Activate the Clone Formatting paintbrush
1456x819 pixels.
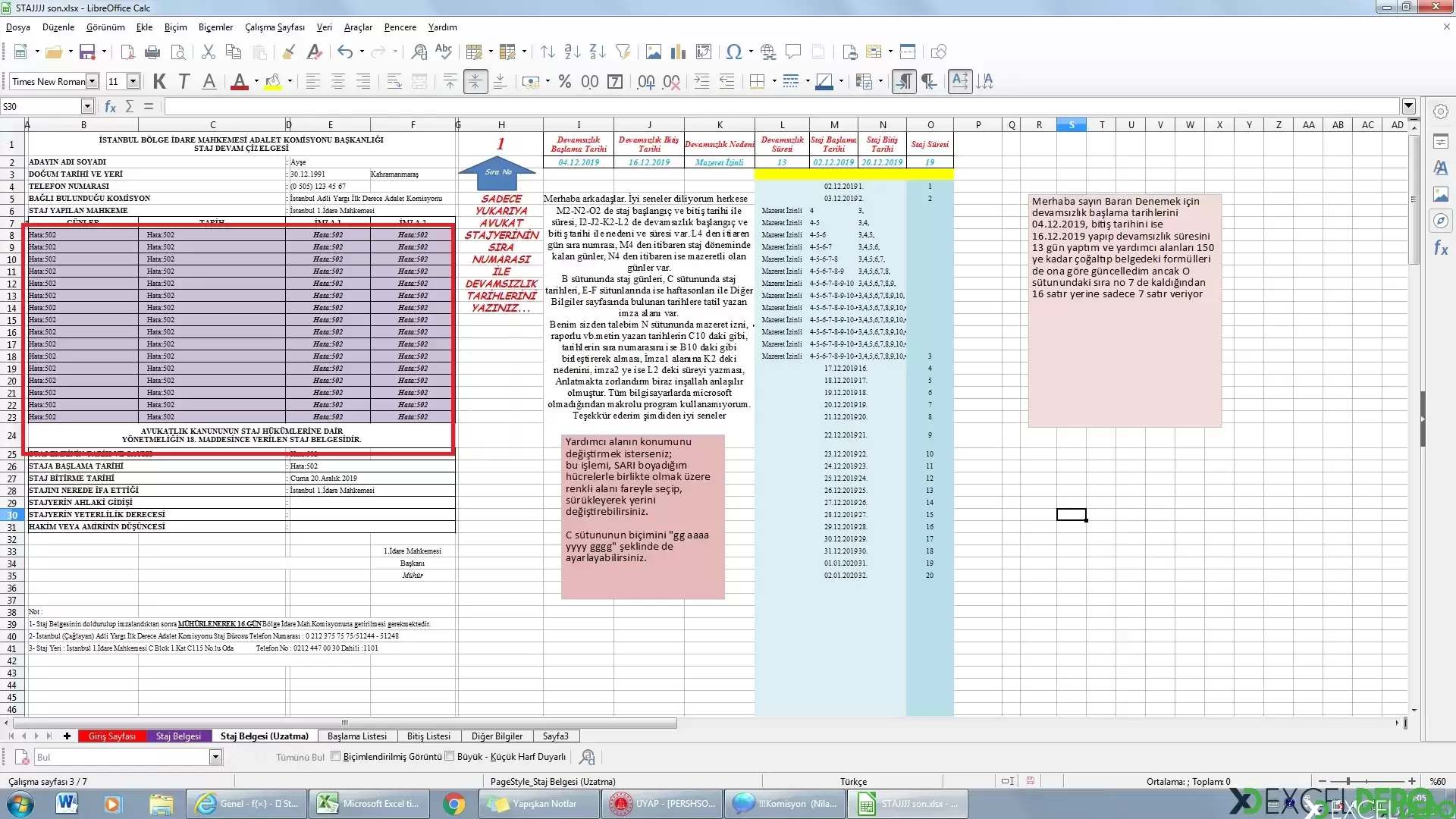tap(289, 52)
